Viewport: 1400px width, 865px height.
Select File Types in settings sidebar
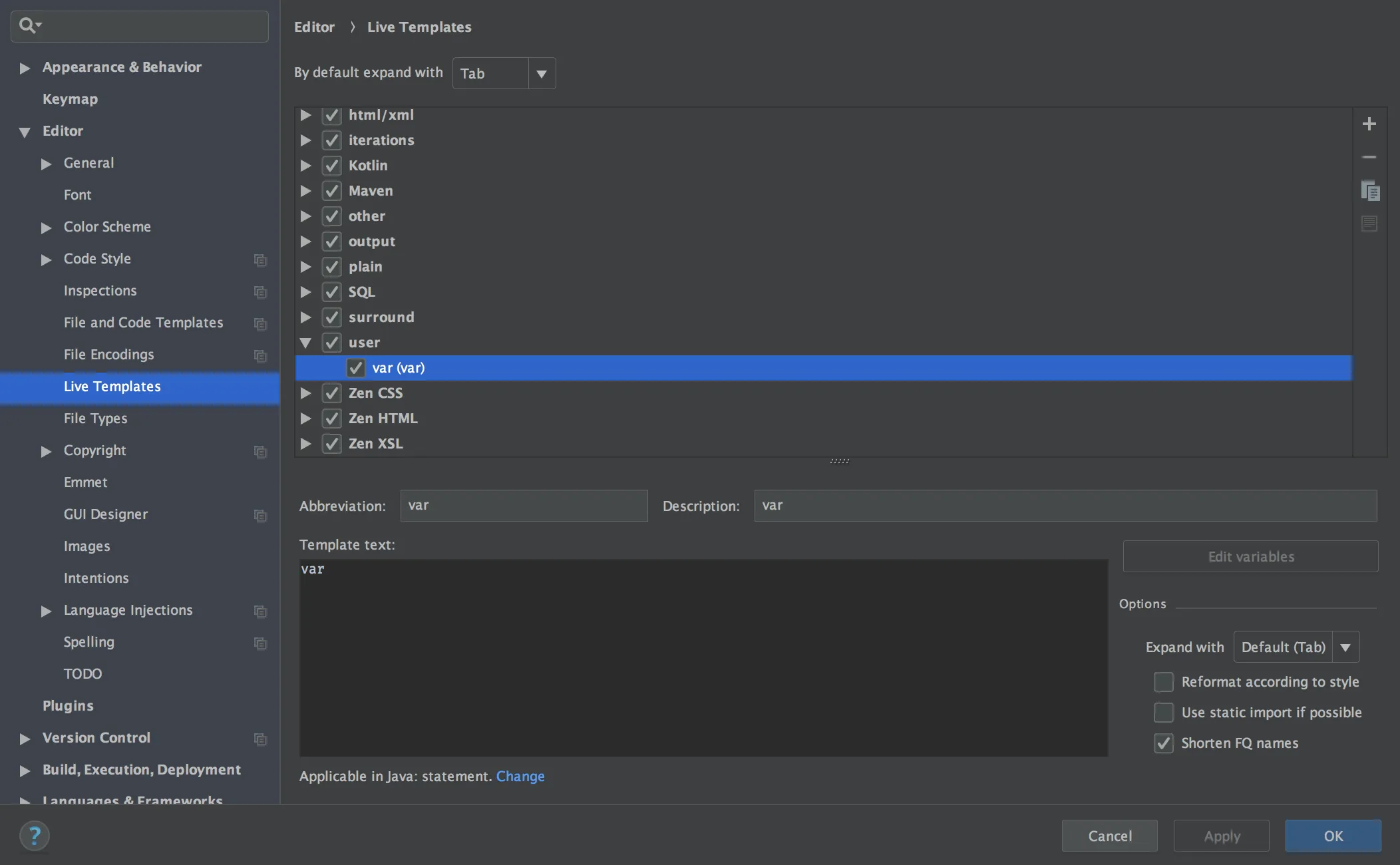point(95,419)
